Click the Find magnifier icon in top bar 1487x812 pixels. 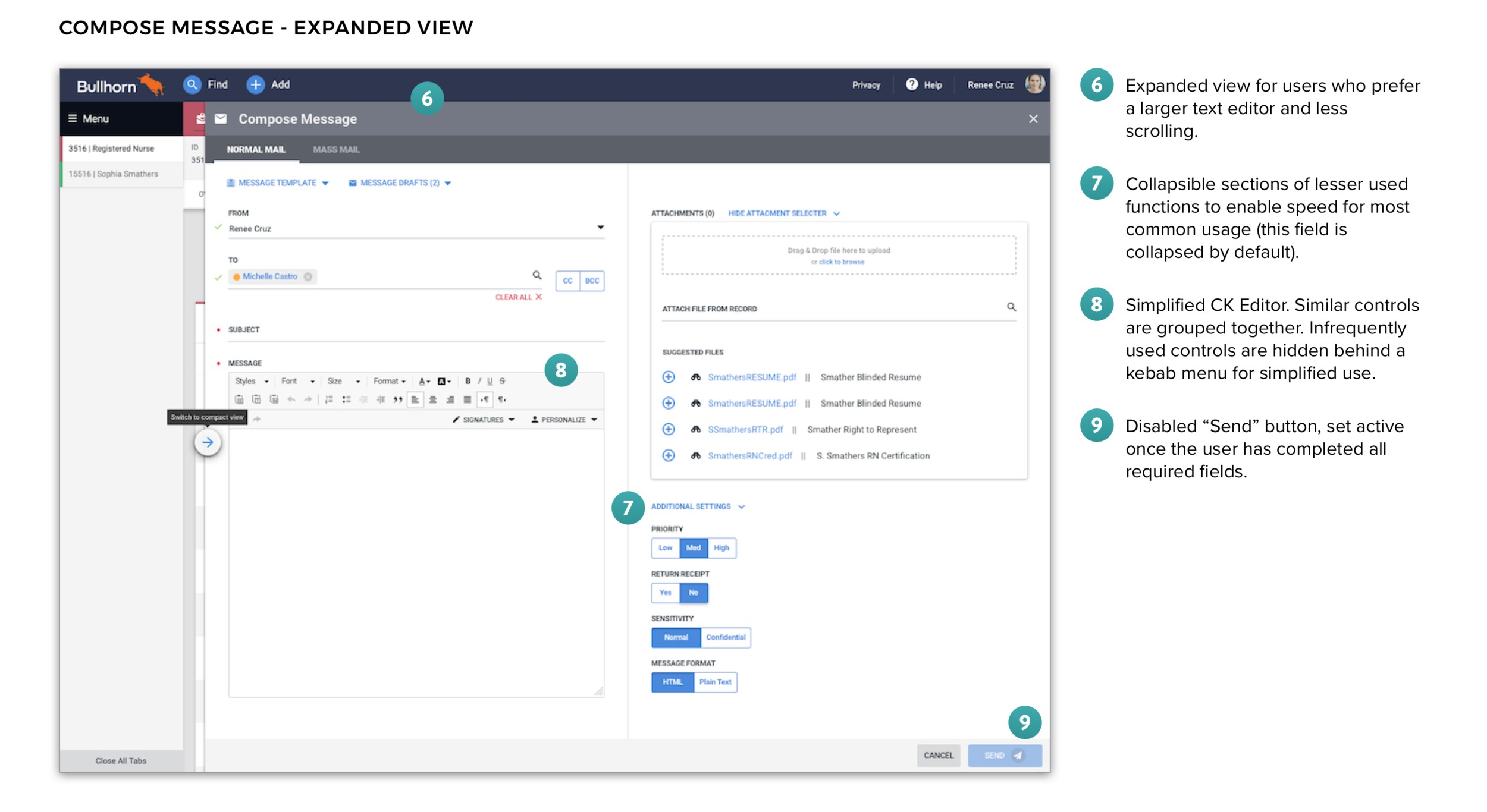point(192,85)
